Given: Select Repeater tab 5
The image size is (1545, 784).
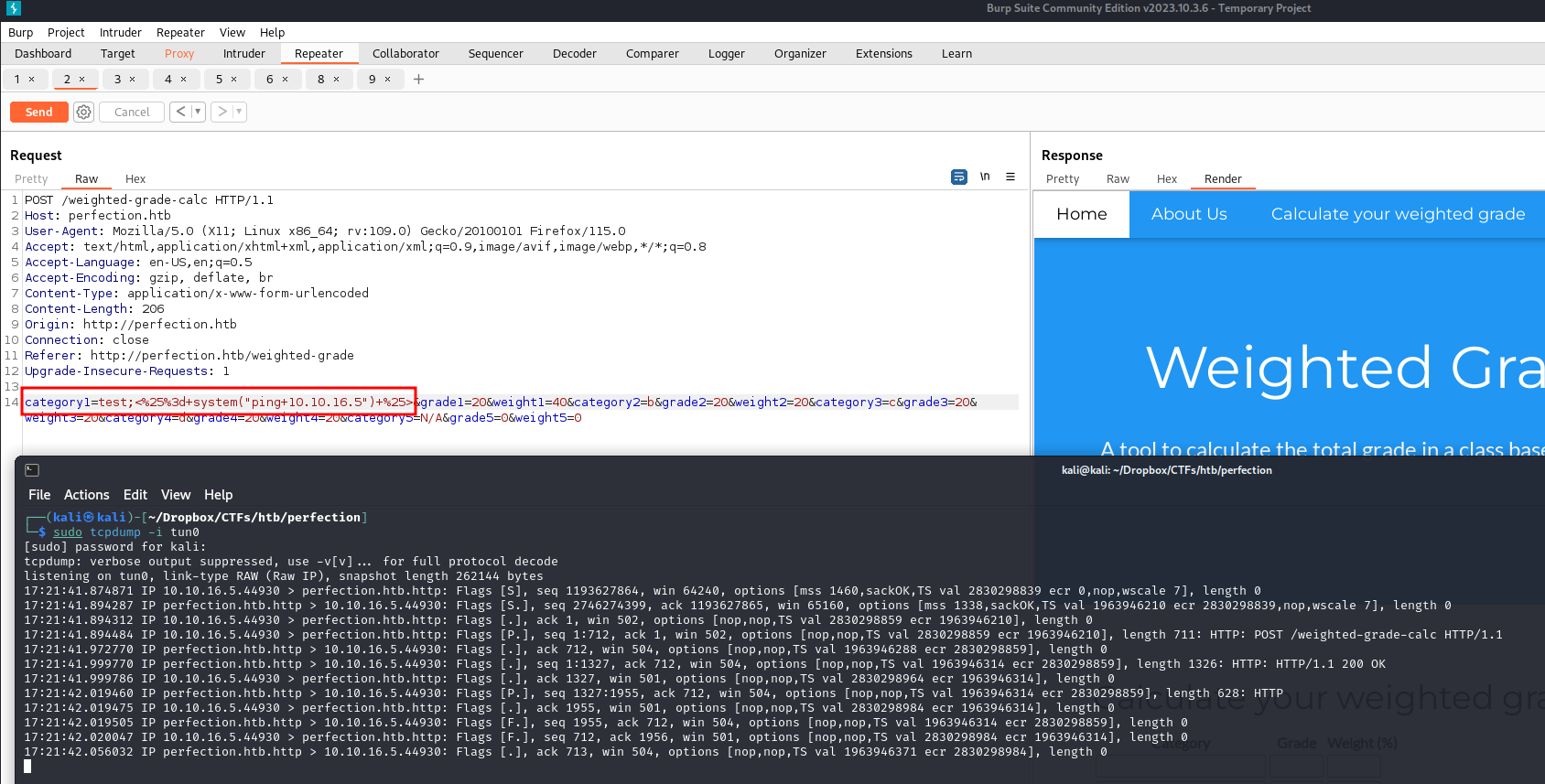Looking at the screenshot, I should tap(219, 80).
